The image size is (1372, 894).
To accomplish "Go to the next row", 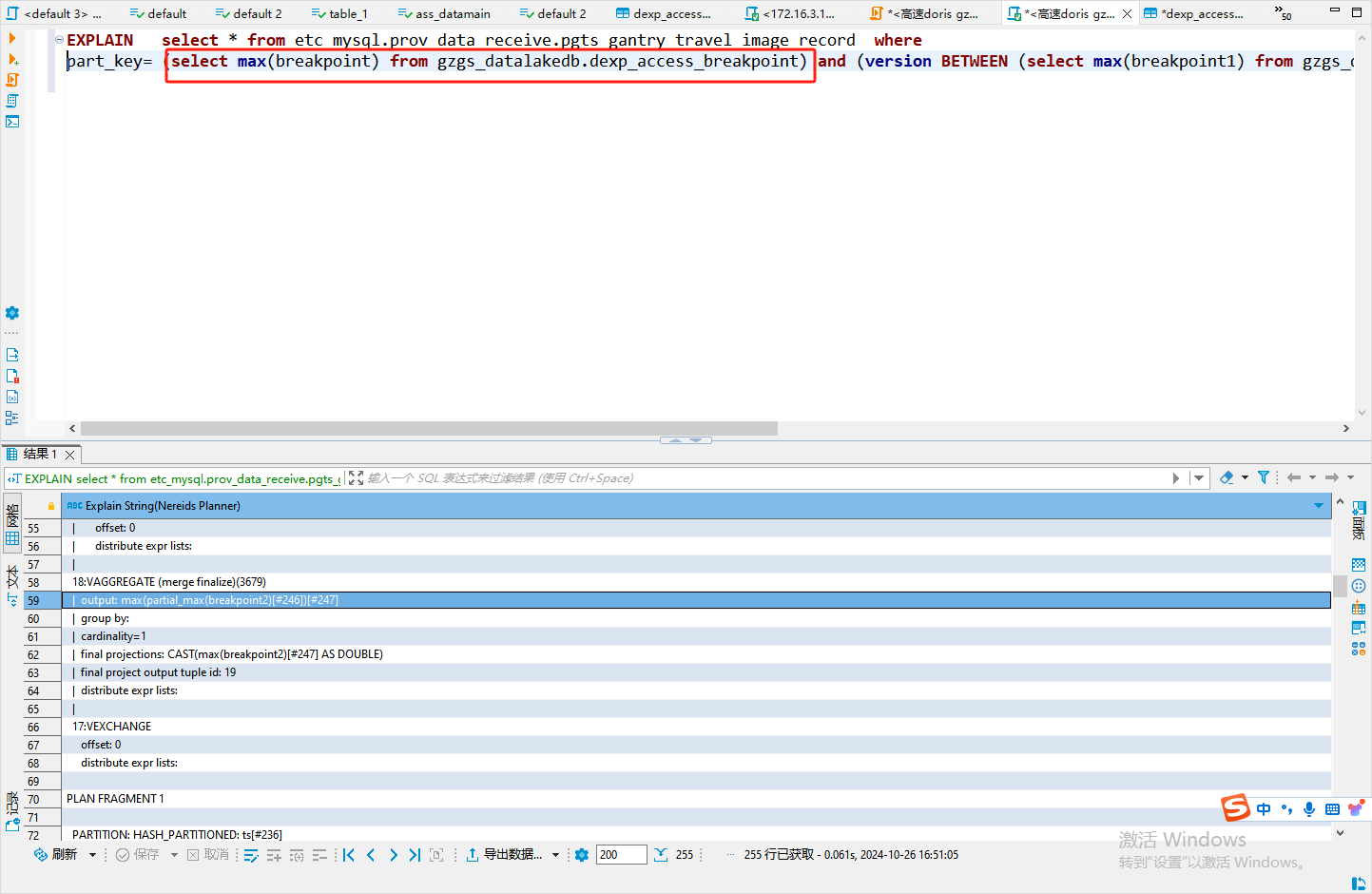I will tap(393, 855).
